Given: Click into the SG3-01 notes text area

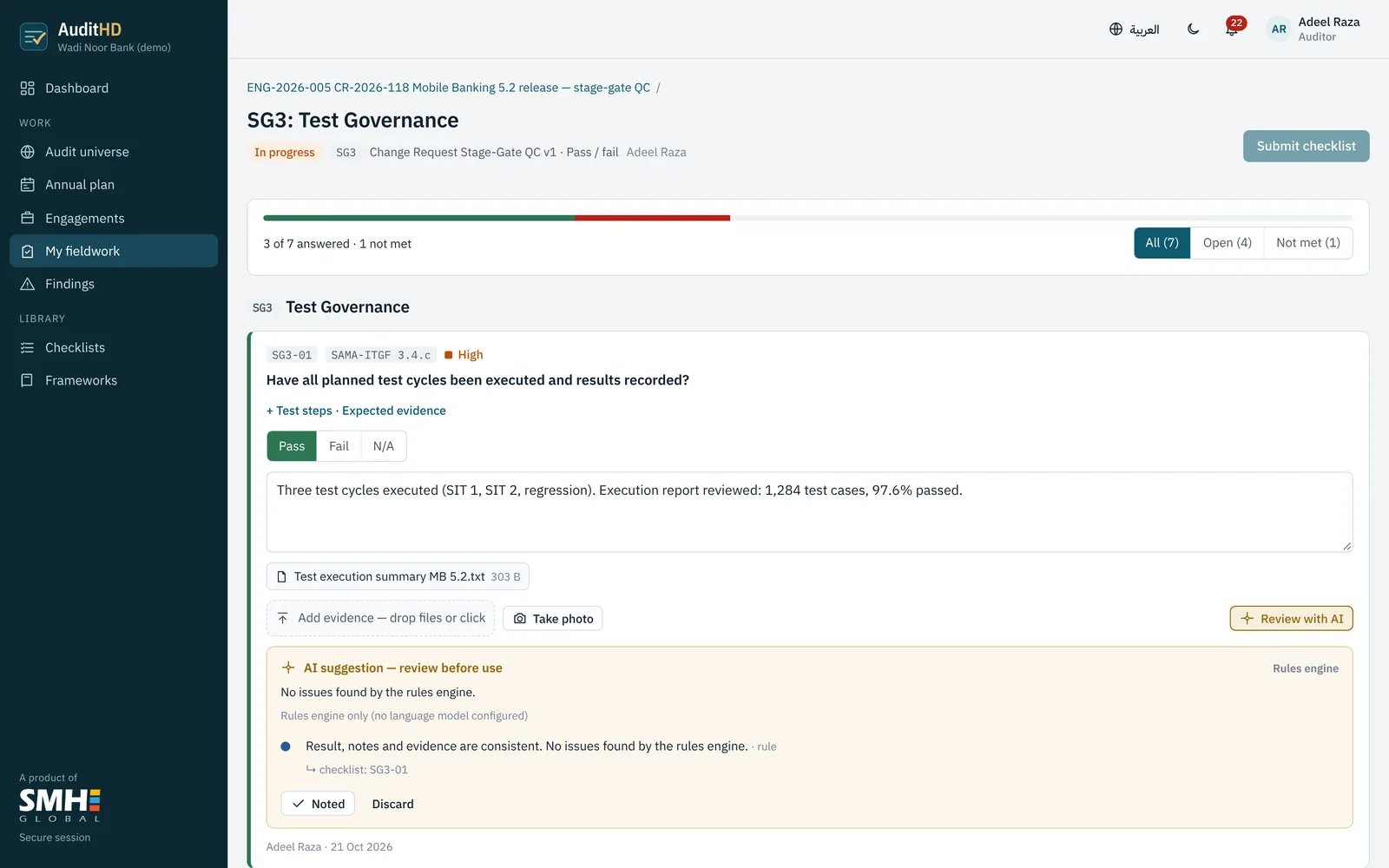Looking at the screenshot, I should coord(809,512).
